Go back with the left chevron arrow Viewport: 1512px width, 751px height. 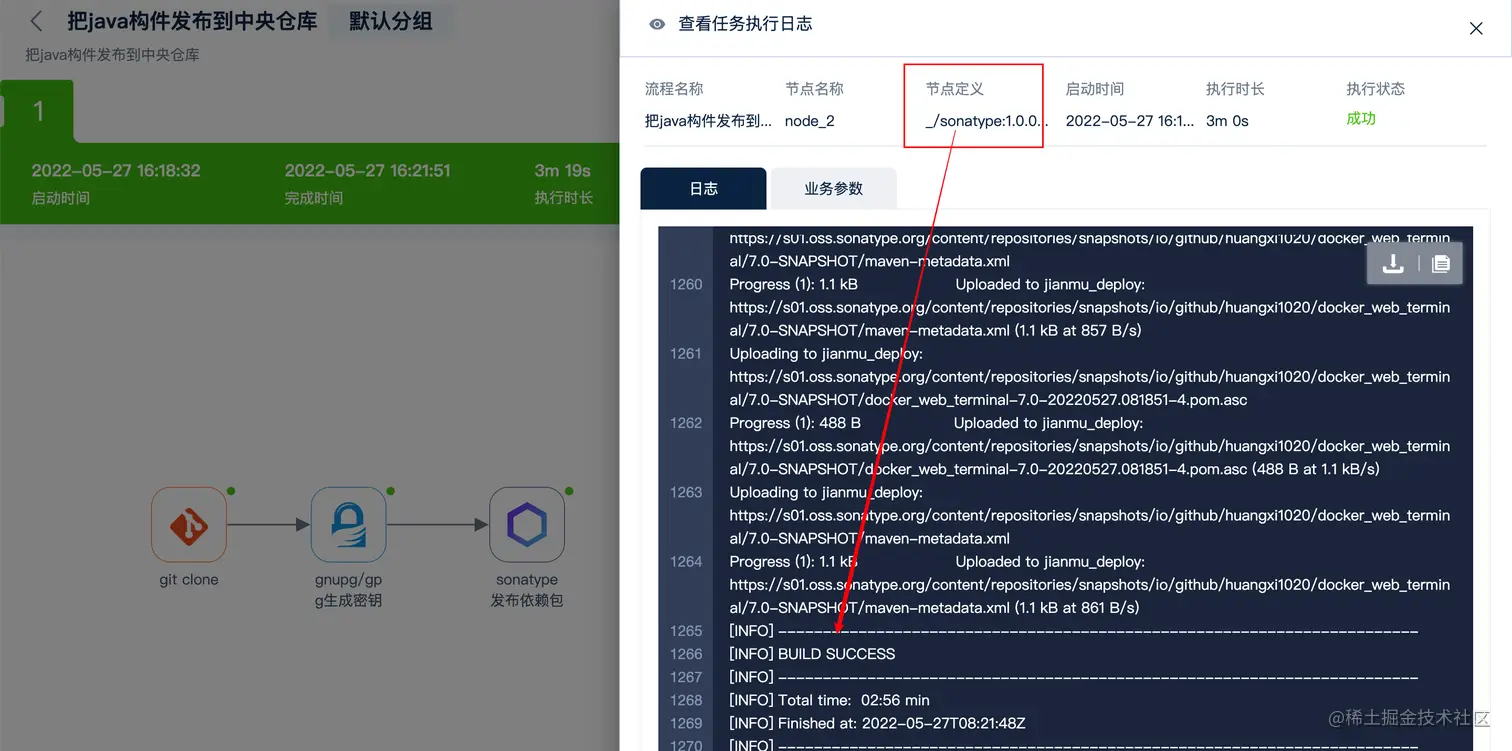click(x=37, y=21)
